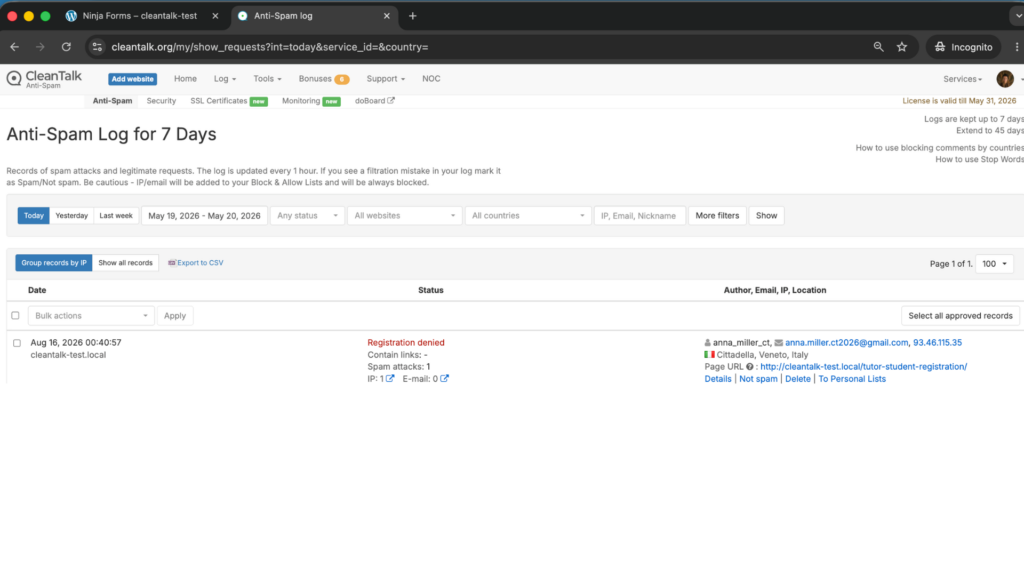Screen dimensions: 1024x576
Task: Click the doBoard external link
Action: 374,101
